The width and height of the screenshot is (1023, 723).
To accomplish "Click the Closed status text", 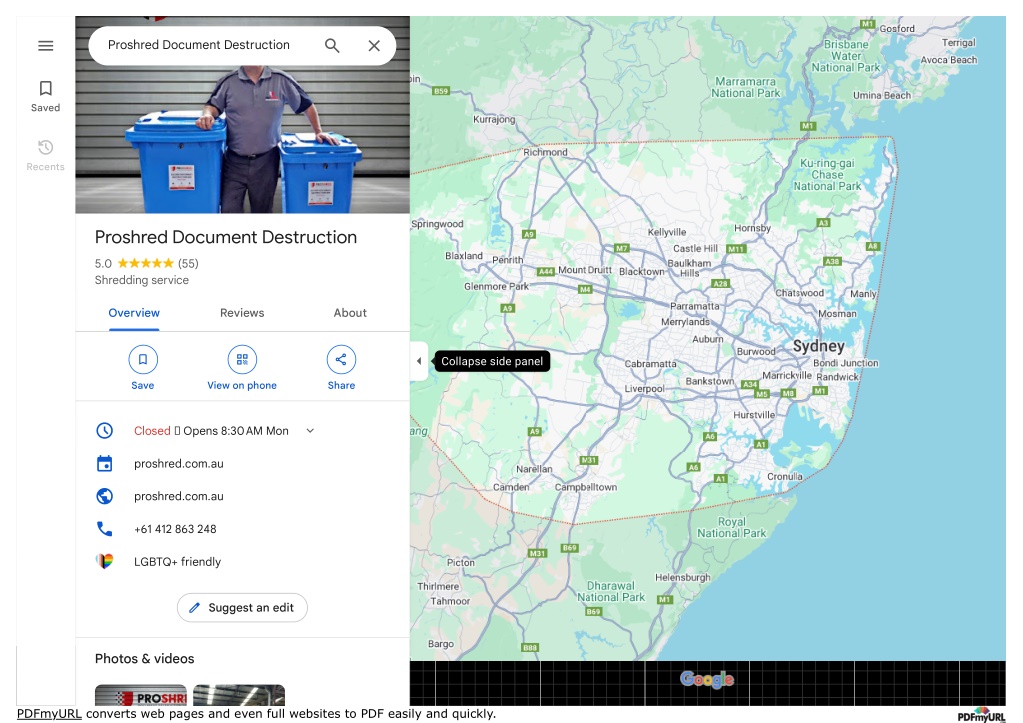I will tap(152, 431).
